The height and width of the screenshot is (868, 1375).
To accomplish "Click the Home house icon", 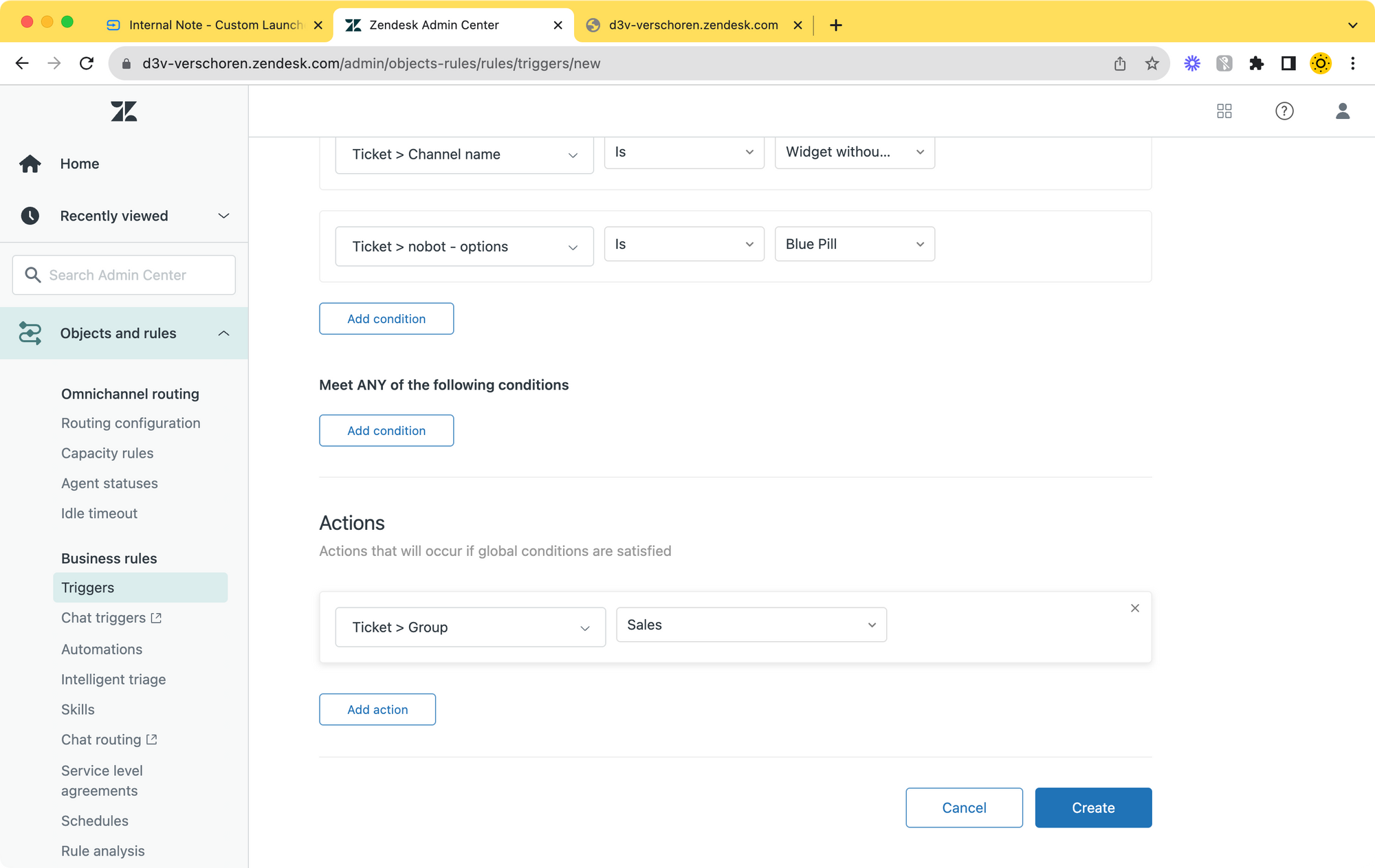I will pos(30,164).
